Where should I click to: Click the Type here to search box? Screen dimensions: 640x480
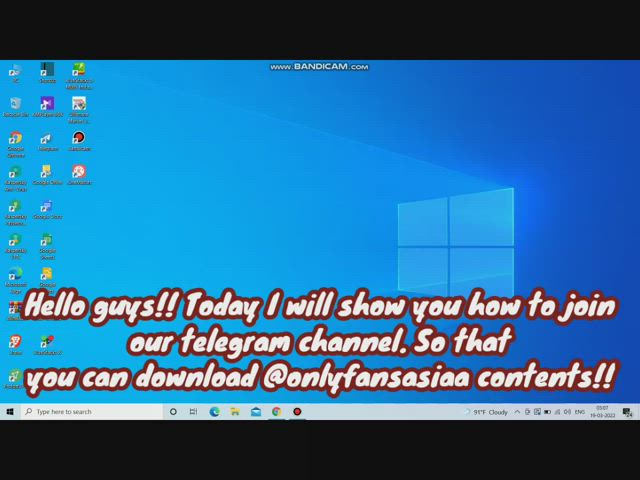[91, 412]
